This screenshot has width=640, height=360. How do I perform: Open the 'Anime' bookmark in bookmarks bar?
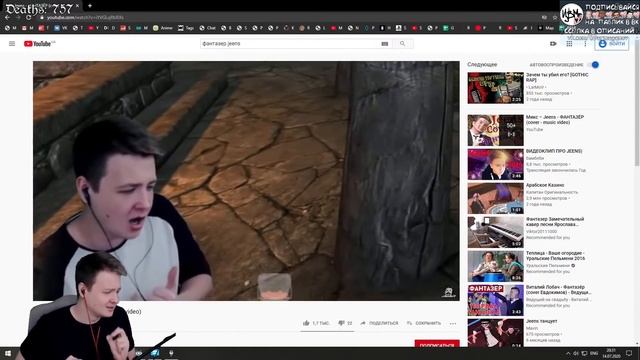coord(163,28)
